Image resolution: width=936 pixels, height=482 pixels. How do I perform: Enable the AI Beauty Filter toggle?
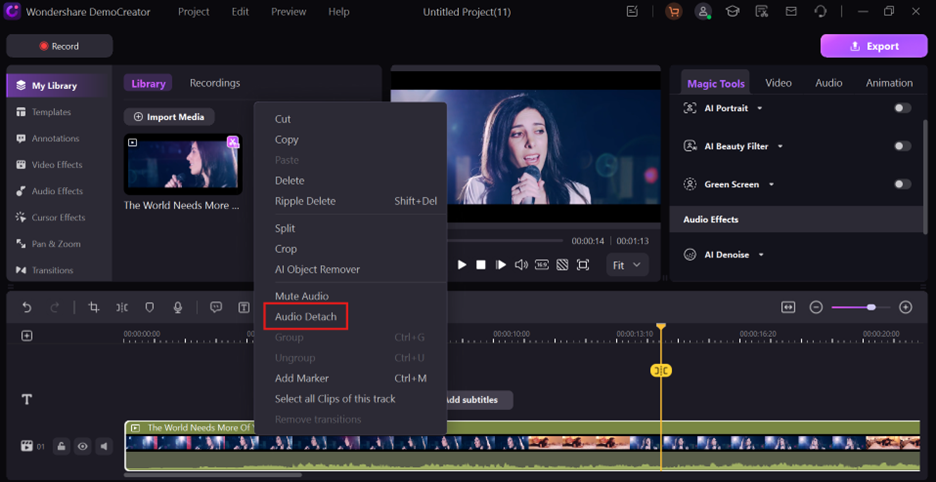pos(903,146)
